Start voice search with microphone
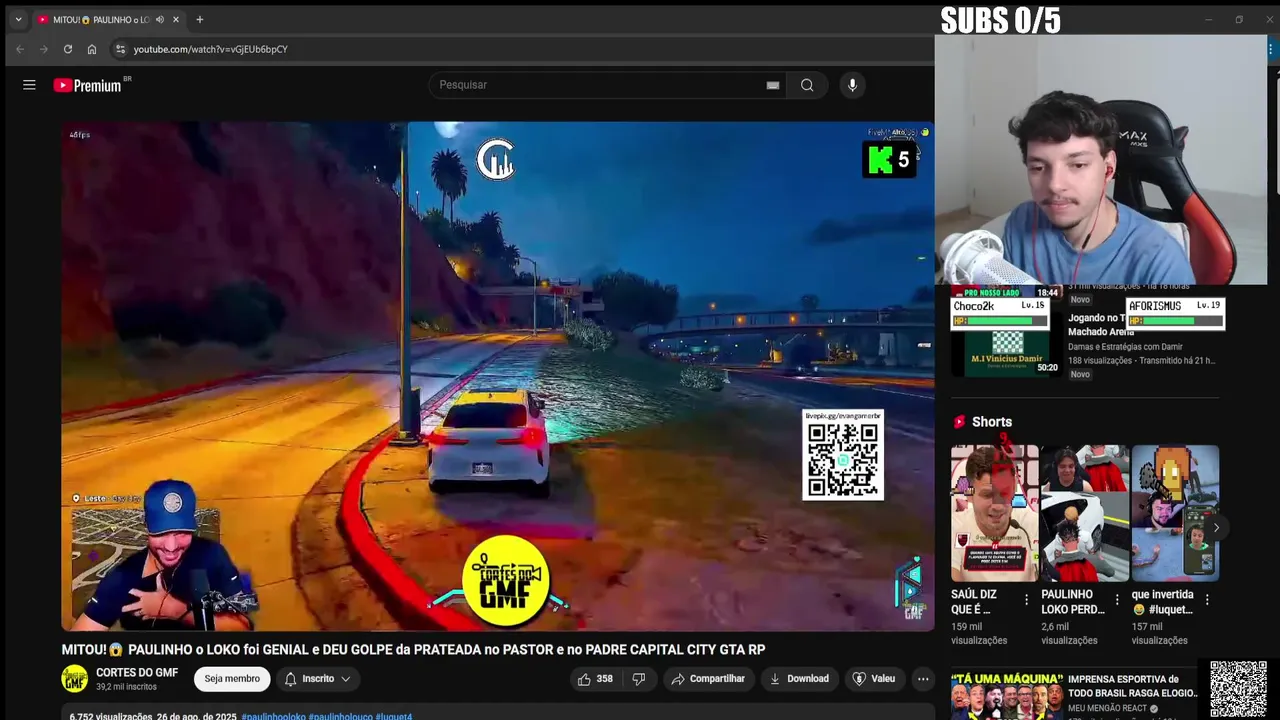The image size is (1280, 720). tap(852, 85)
